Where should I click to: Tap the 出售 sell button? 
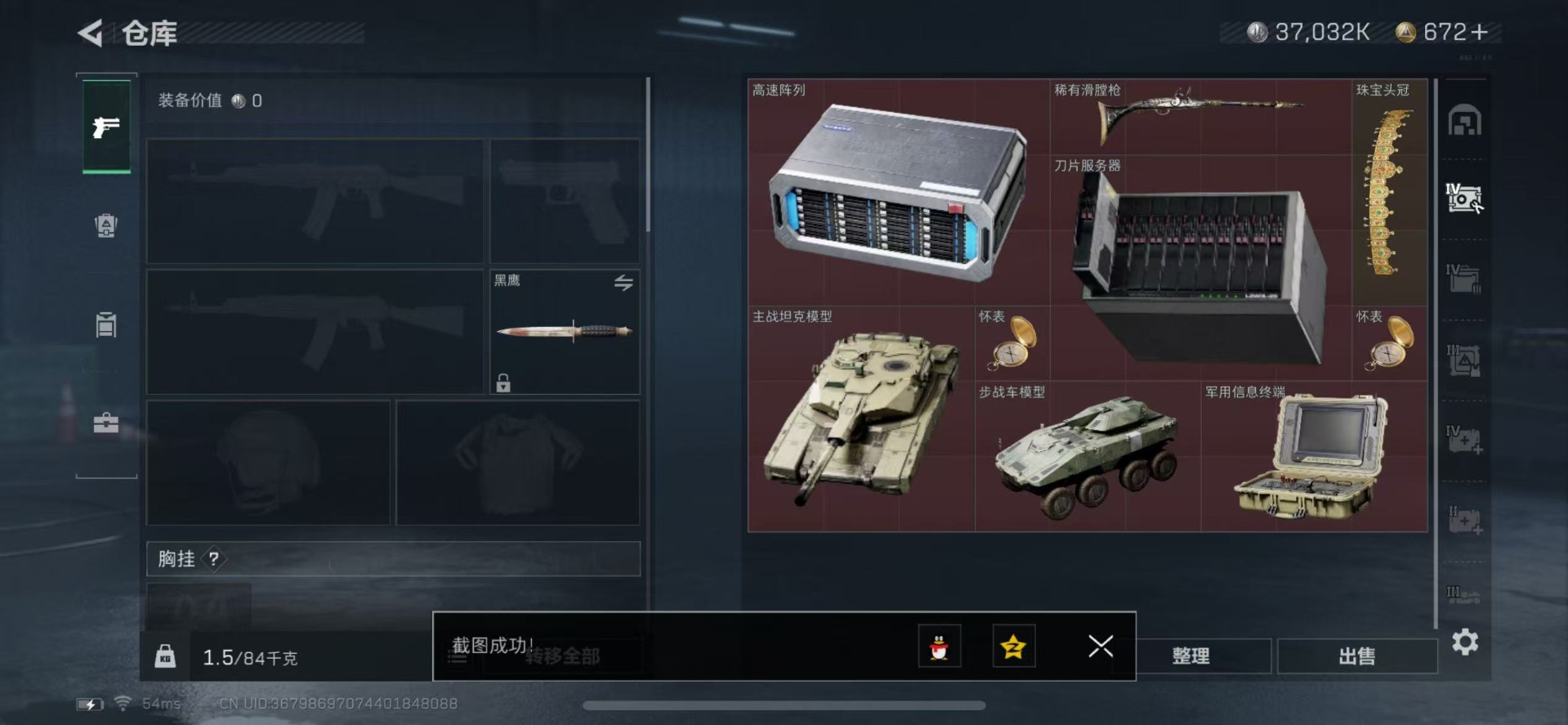pos(1357,656)
